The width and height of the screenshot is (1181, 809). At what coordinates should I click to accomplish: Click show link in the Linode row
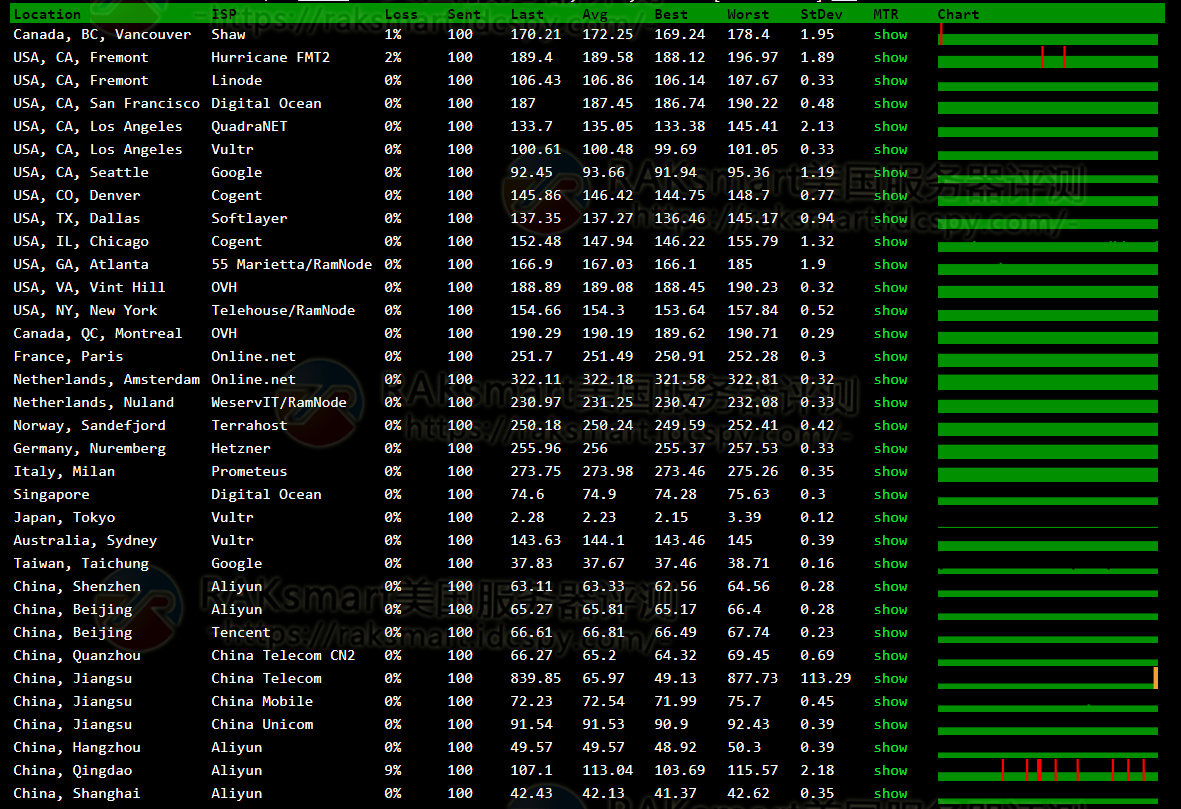[x=890, y=81]
